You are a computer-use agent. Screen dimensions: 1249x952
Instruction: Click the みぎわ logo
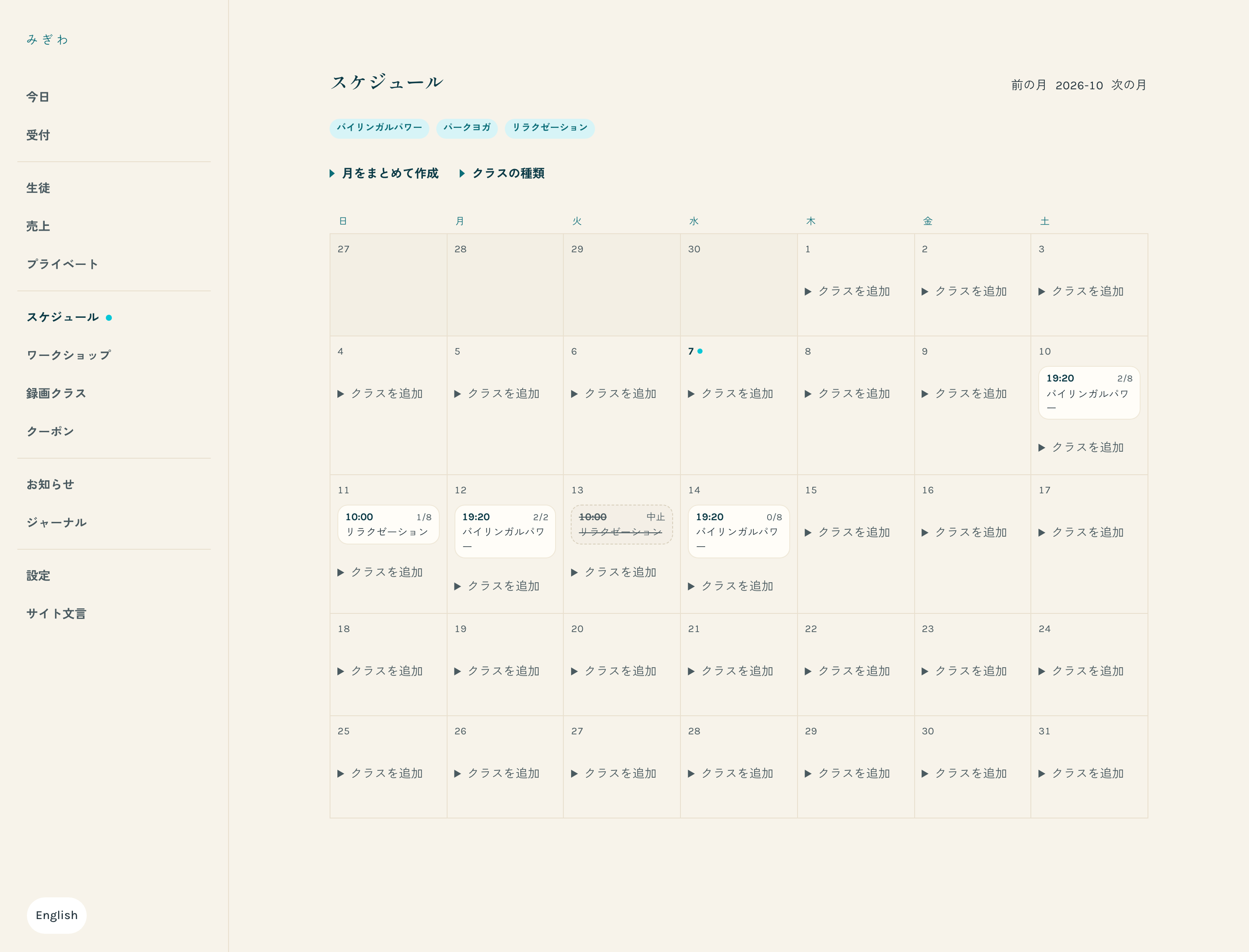tap(47, 39)
